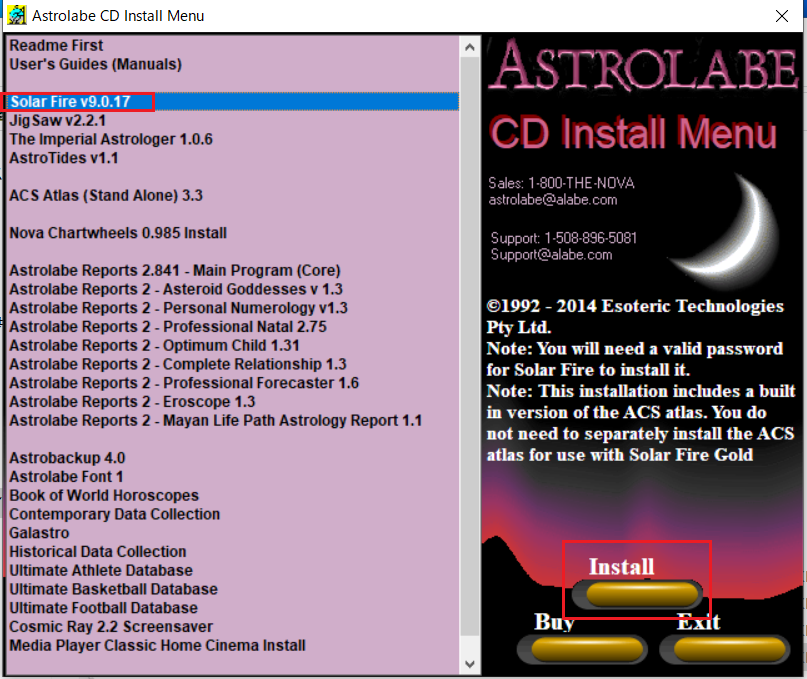Open User's Guides (Manuals) entry

[95, 64]
